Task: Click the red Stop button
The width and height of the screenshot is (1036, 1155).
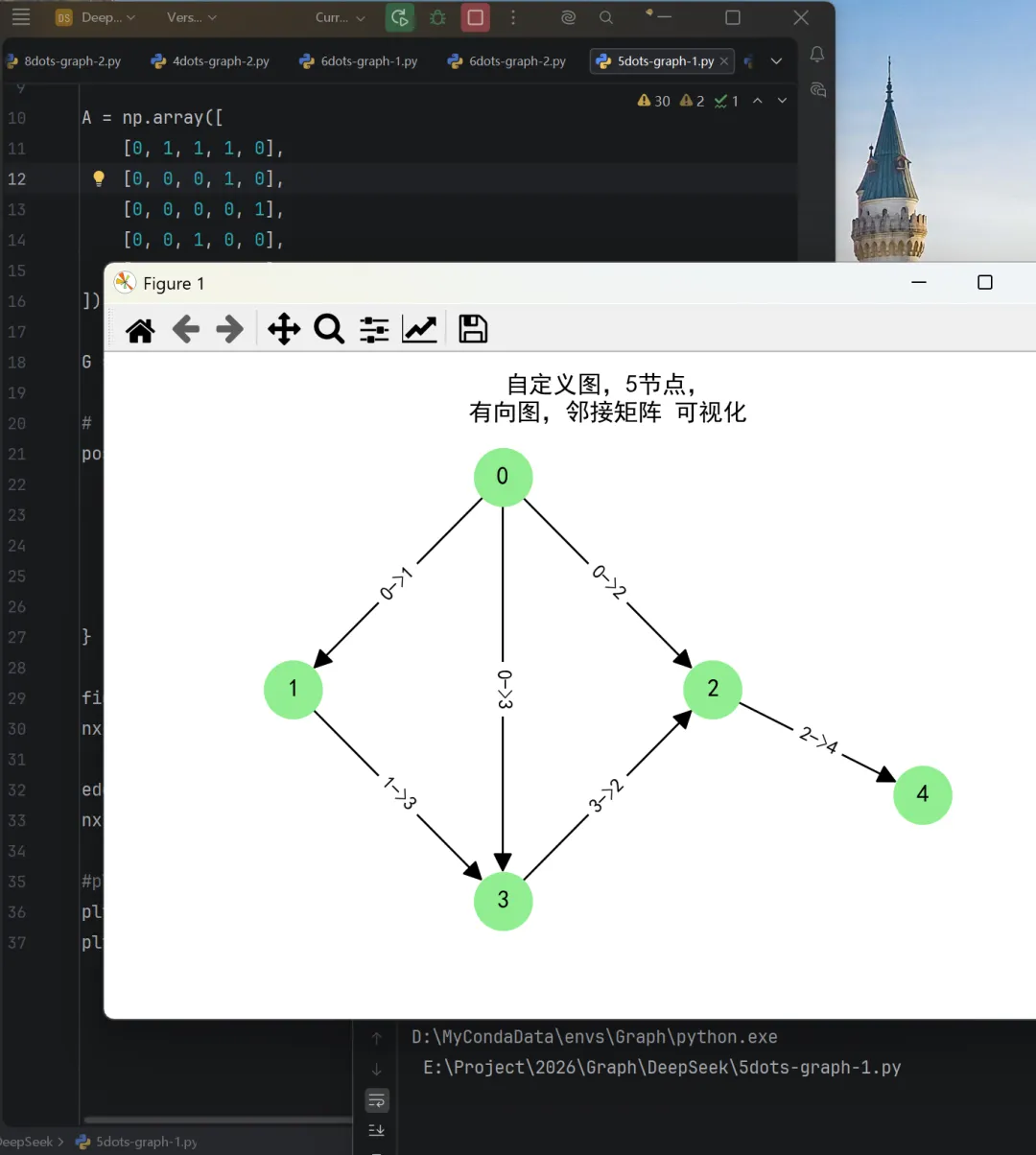Action: [475, 17]
